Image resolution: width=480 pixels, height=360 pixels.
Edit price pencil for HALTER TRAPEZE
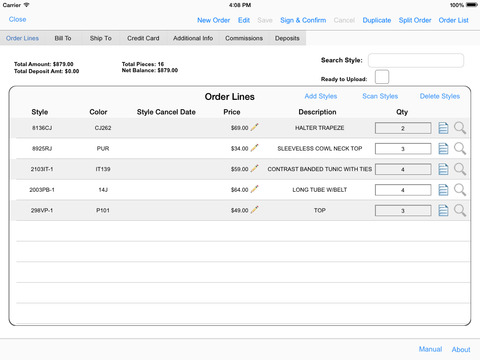tap(254, 127)
